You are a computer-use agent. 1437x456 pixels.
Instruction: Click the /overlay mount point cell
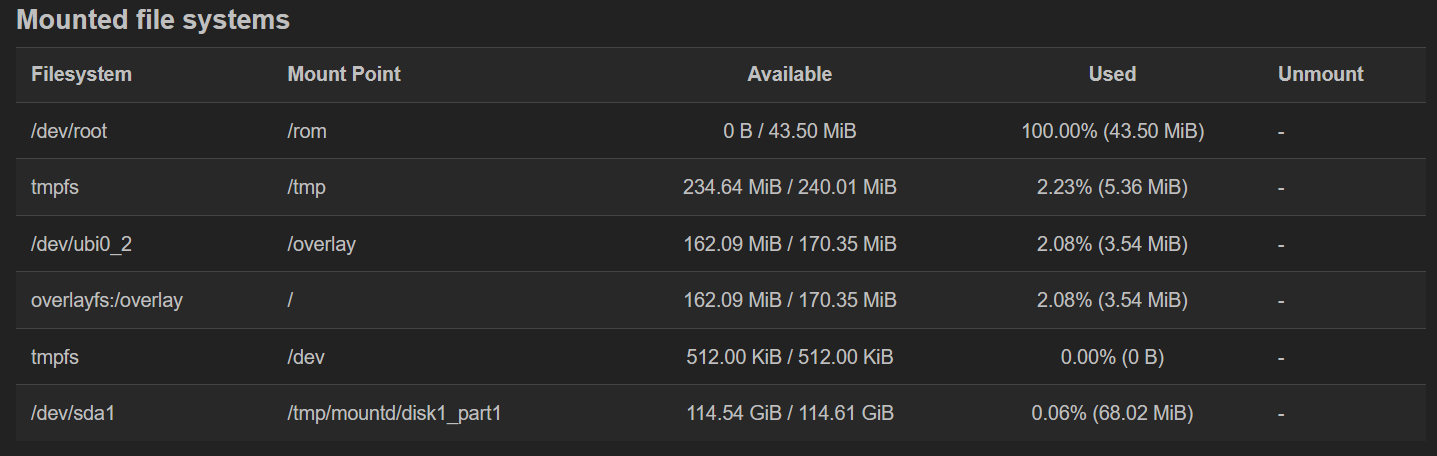[321, 244]
